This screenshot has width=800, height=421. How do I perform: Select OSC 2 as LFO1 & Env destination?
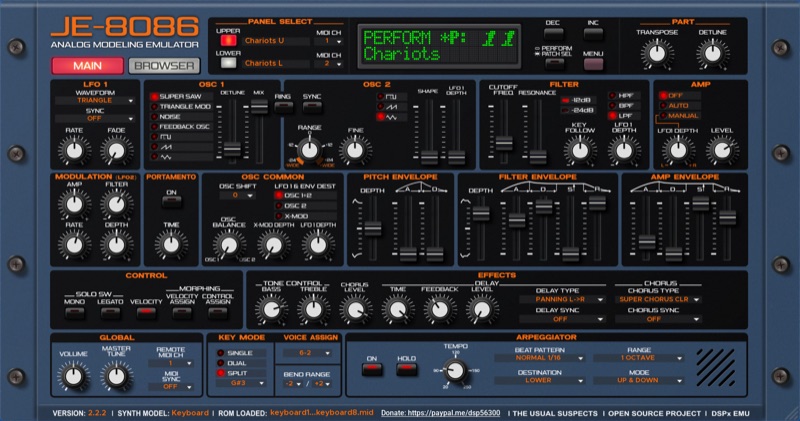pos(305,206)
